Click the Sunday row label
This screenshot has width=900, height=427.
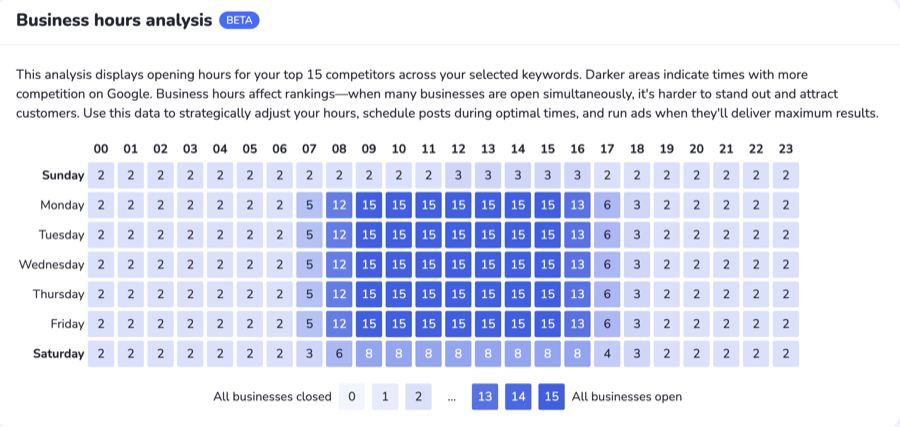[63, 175]
